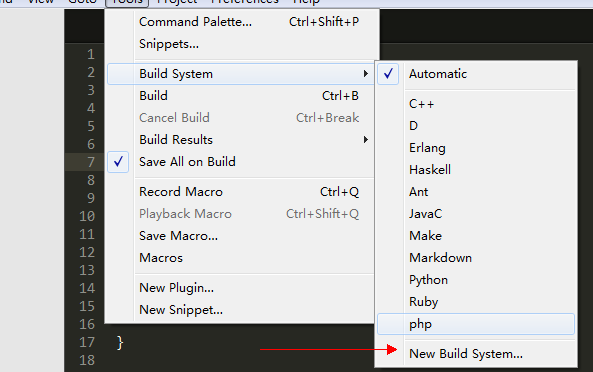Select Ant build system
The width and height of the screenshot is (593, 372).
[x=476, y=192]
